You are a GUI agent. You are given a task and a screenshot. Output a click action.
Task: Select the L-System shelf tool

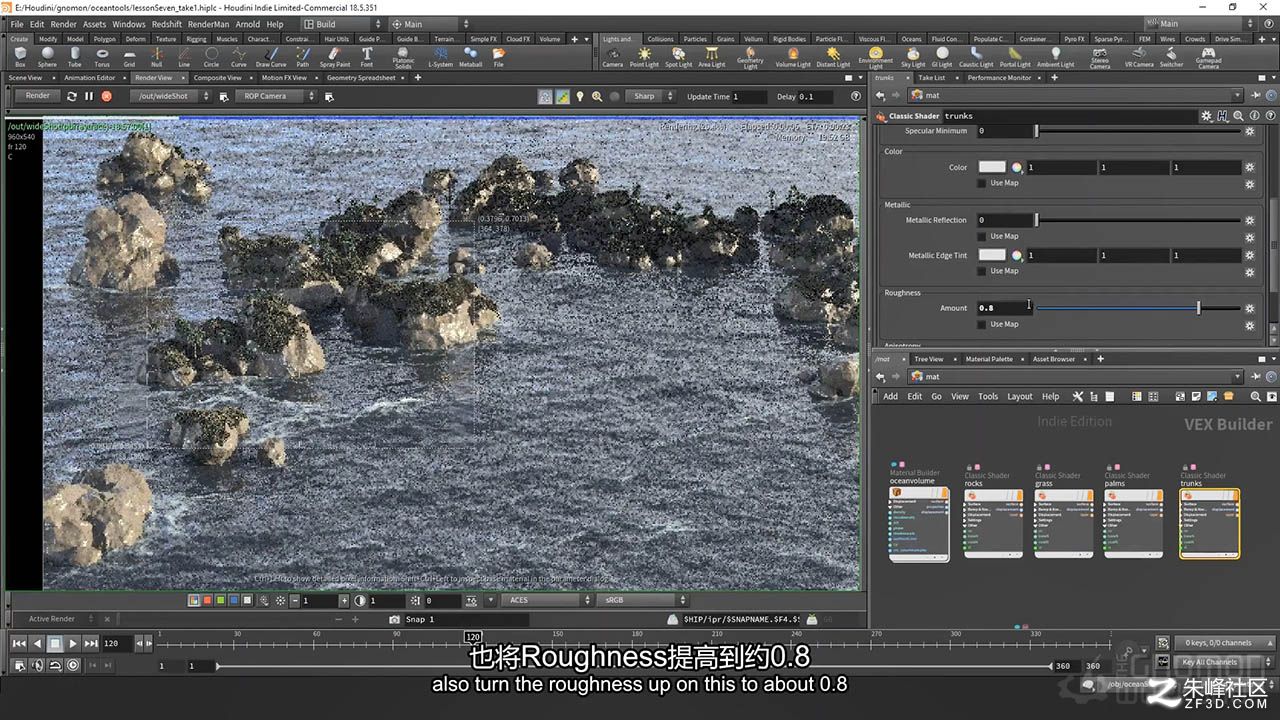click(x=440, y=57)
